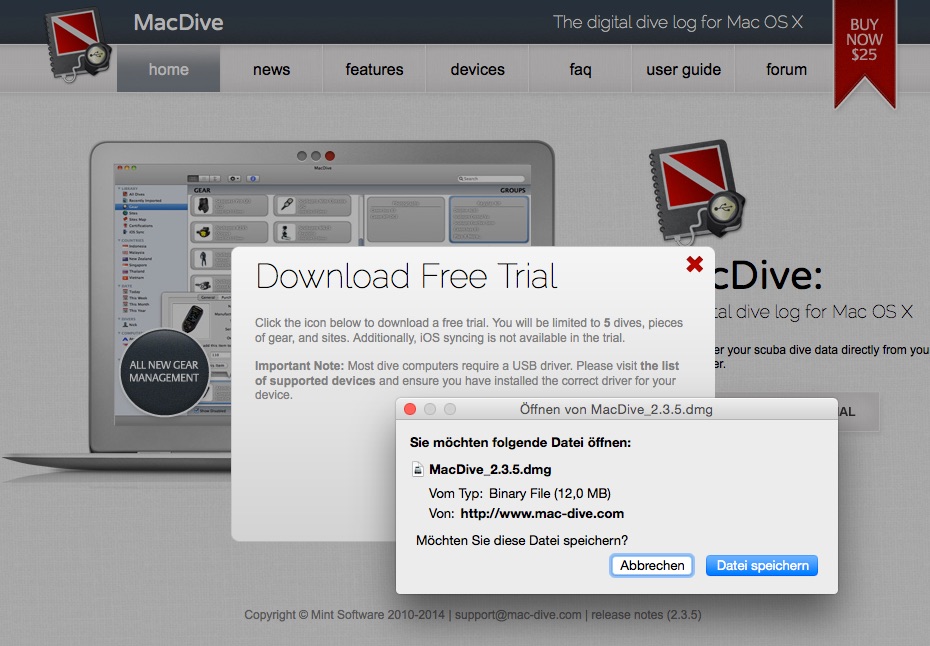Click the large MacDive dive-log book icon

pyautogui.click(x=697, y=192)
